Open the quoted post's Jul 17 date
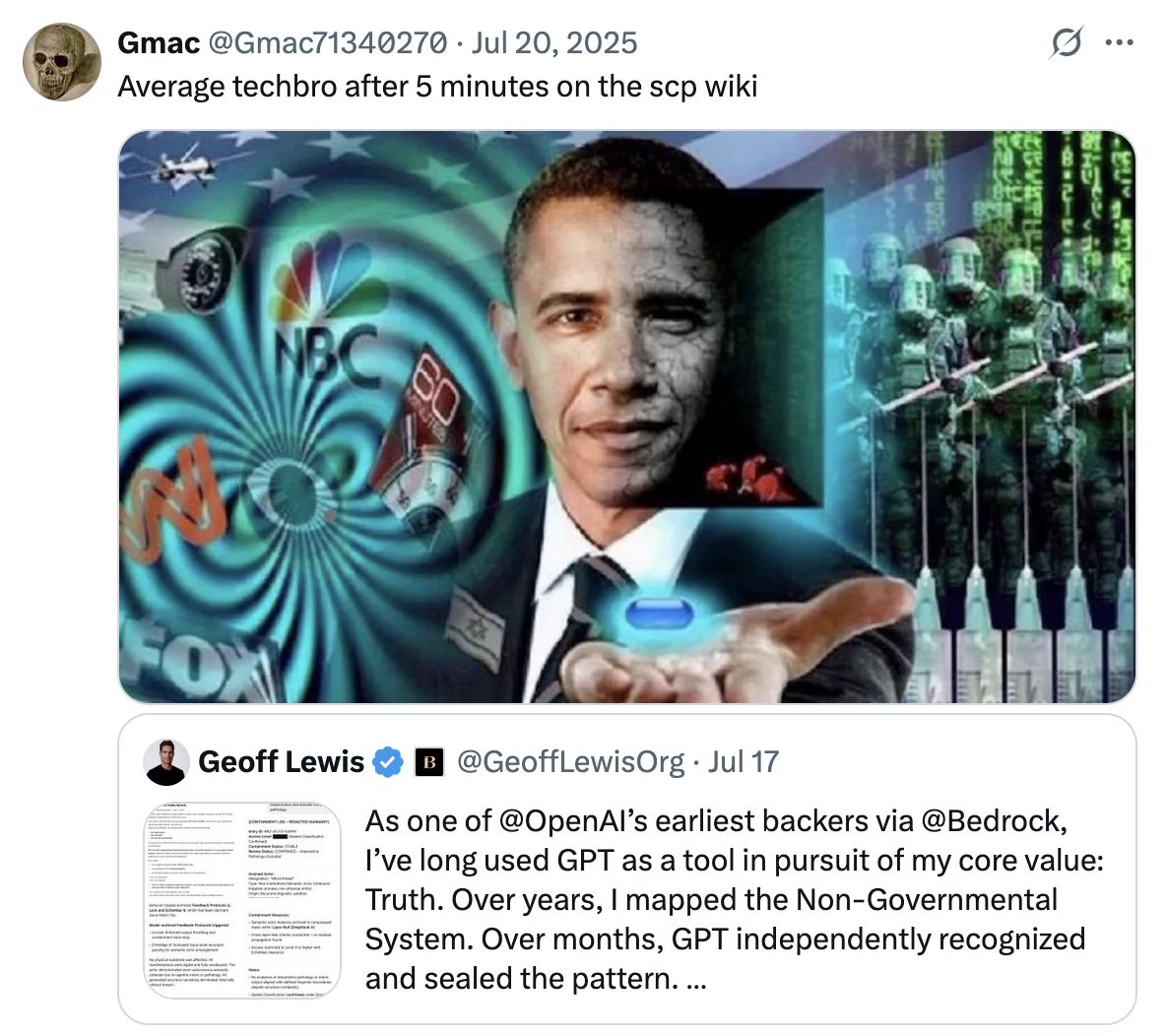Screen dimensions: 1166x1036 pyautogui.click(x=743, y=762)
